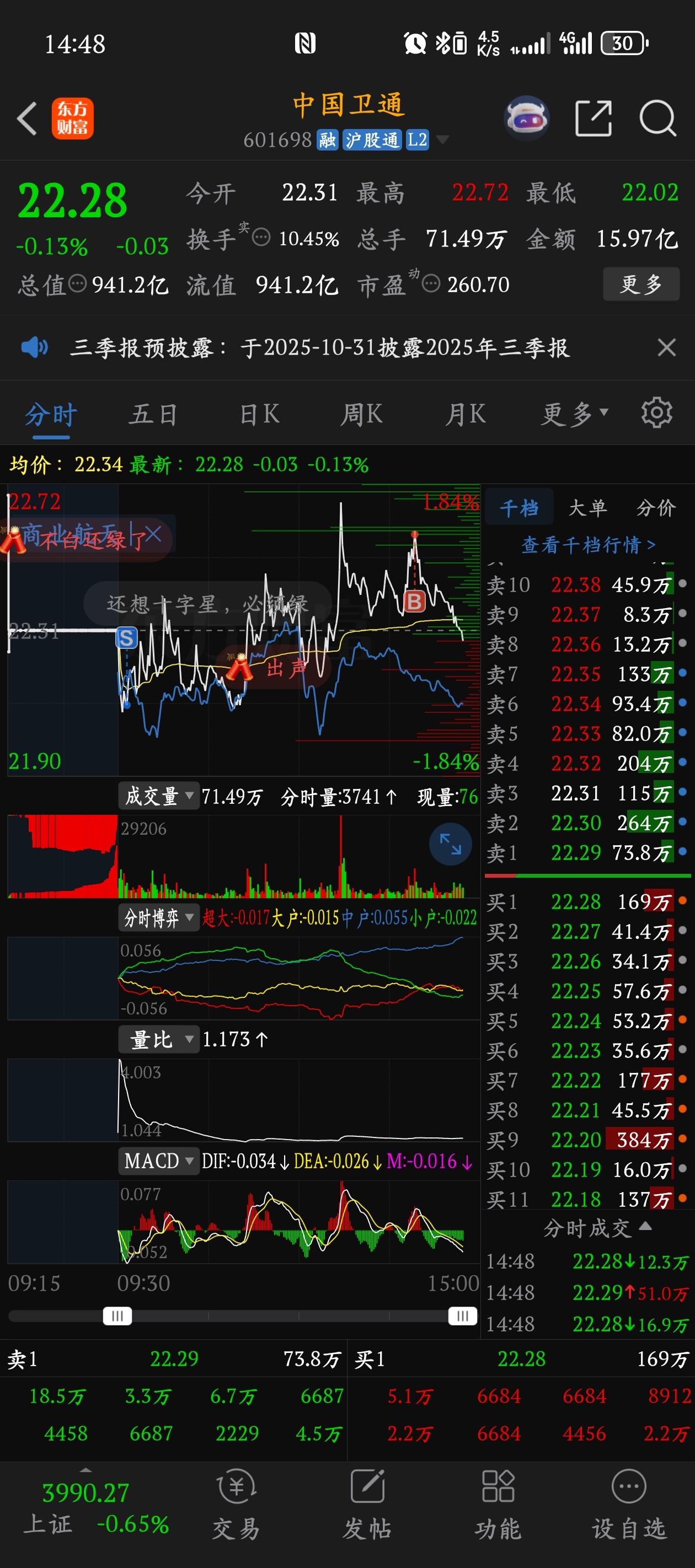
Task: Tap the 融 margin badge
Action: point(328,141)
